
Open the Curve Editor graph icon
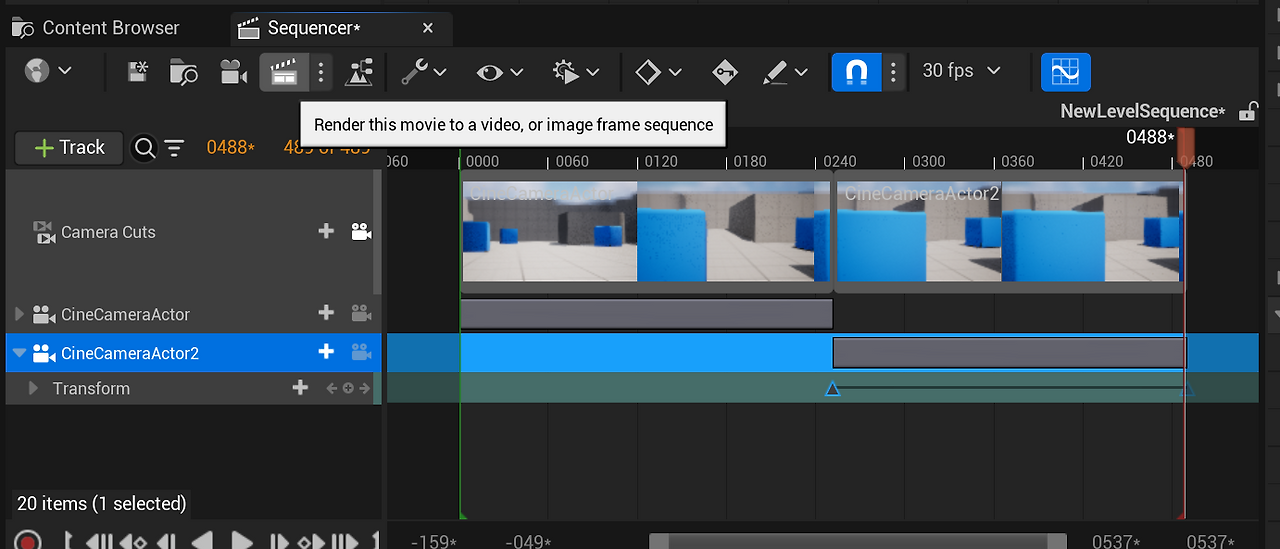pos(1065,72)
